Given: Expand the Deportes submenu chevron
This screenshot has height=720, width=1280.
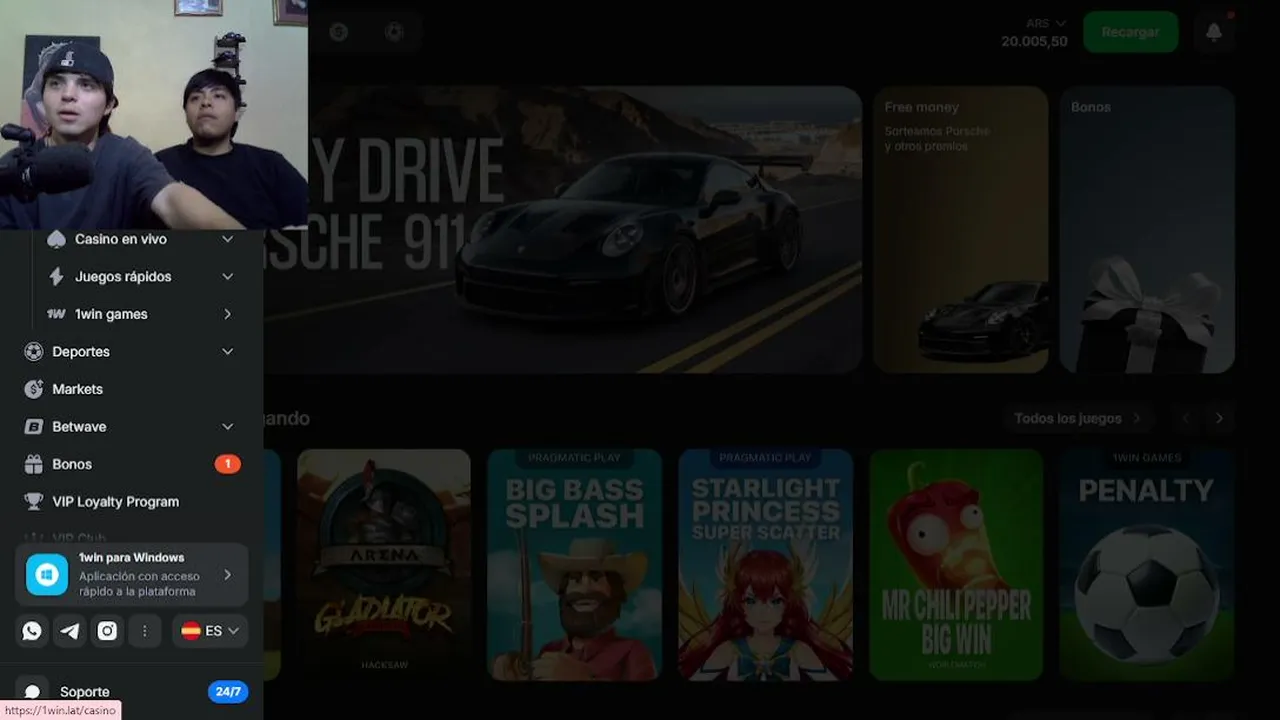Looking at the screenshot, I should [x=227, y=352].
